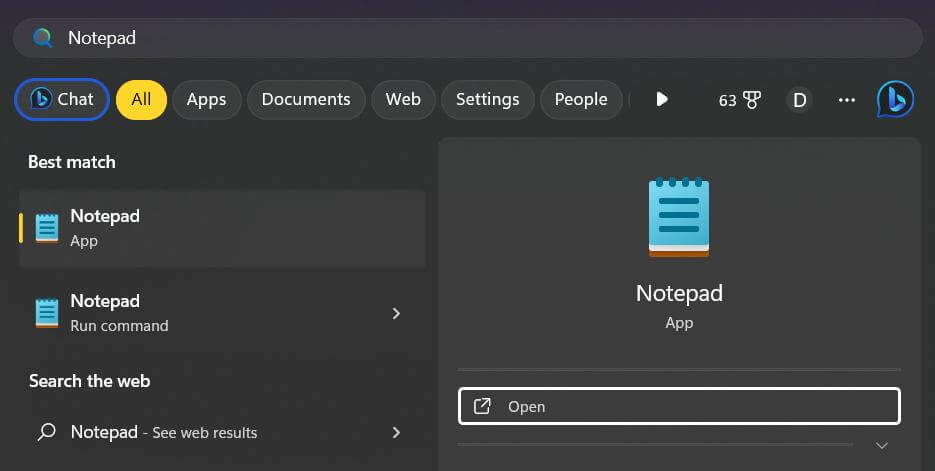Click into the search text field containing Notepad

point(480,38)
